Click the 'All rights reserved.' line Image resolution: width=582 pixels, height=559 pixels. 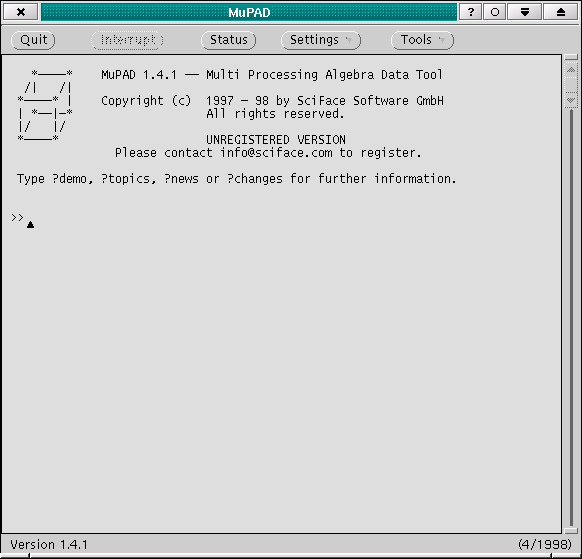[x=275, y=114]
